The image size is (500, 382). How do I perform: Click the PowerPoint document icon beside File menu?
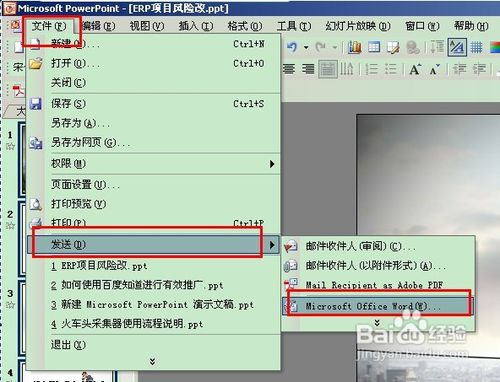coord(15,25)
